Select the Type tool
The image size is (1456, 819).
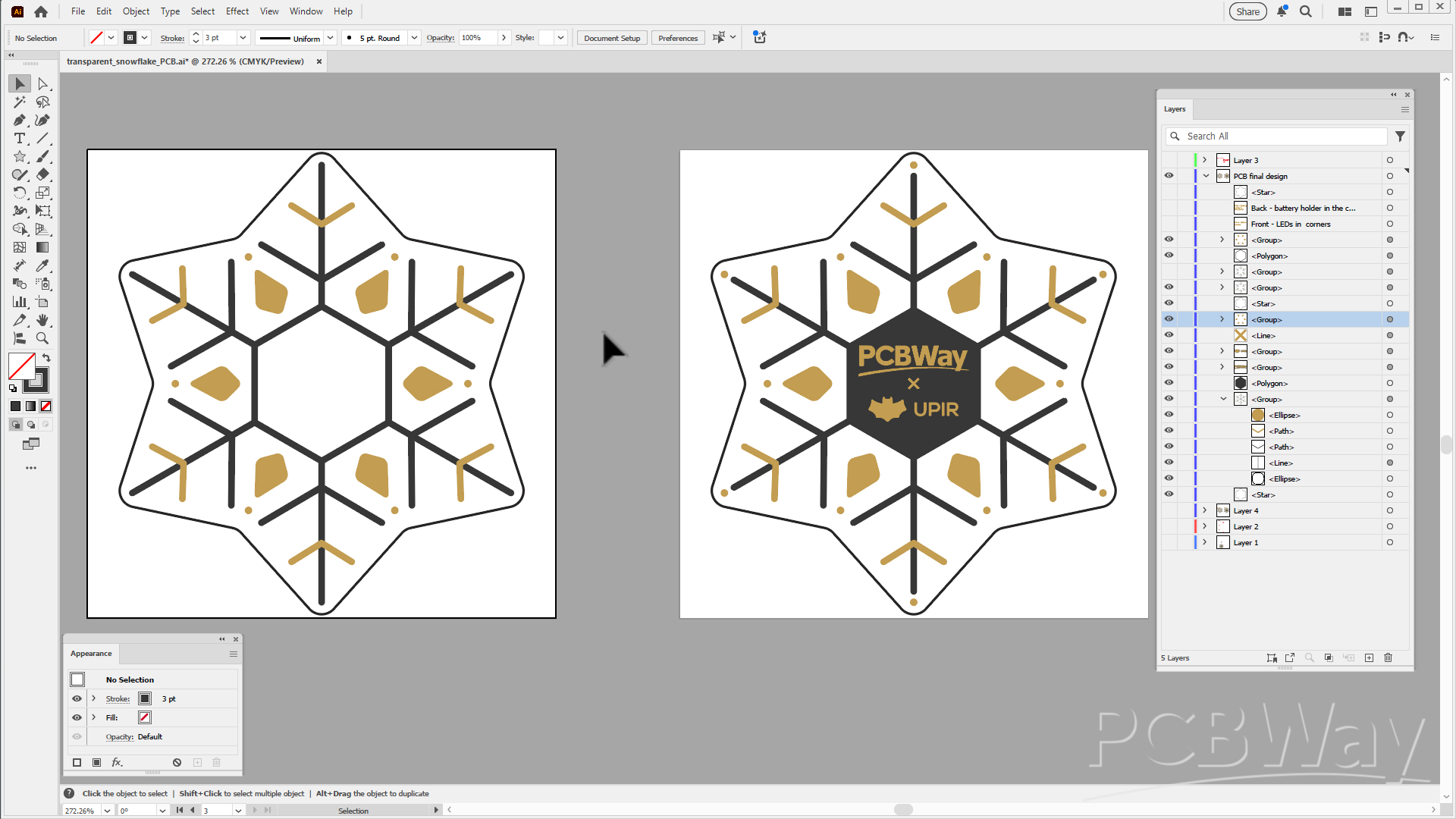point(20,139)
